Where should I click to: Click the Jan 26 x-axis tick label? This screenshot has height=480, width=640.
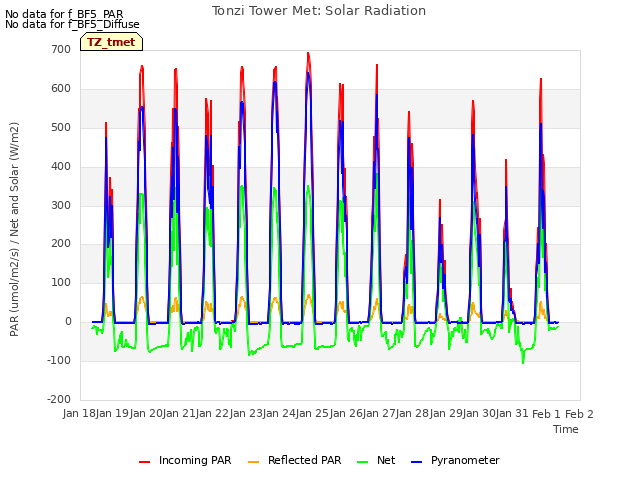coord(347,414)
